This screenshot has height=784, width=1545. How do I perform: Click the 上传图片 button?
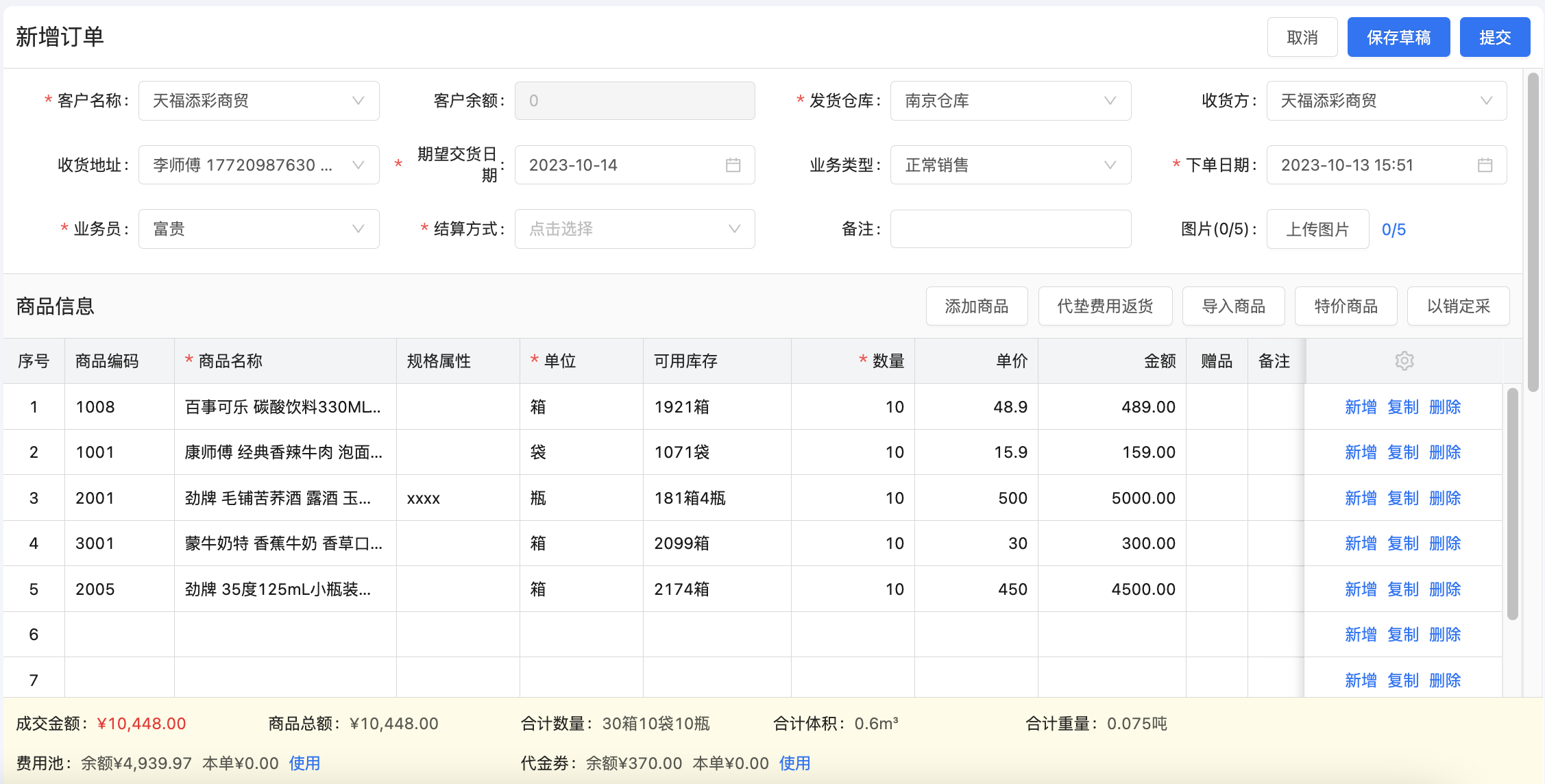(1317, 229)
